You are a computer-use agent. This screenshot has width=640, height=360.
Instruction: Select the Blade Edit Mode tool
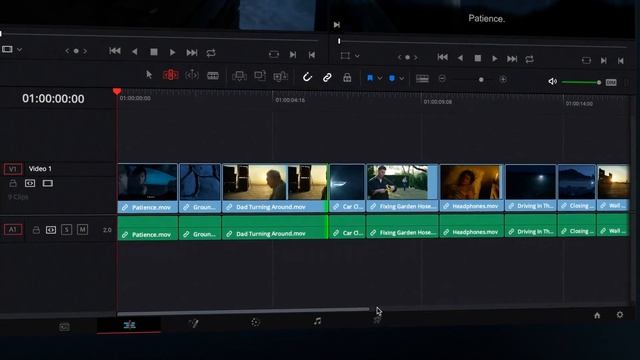coord(213,76)
